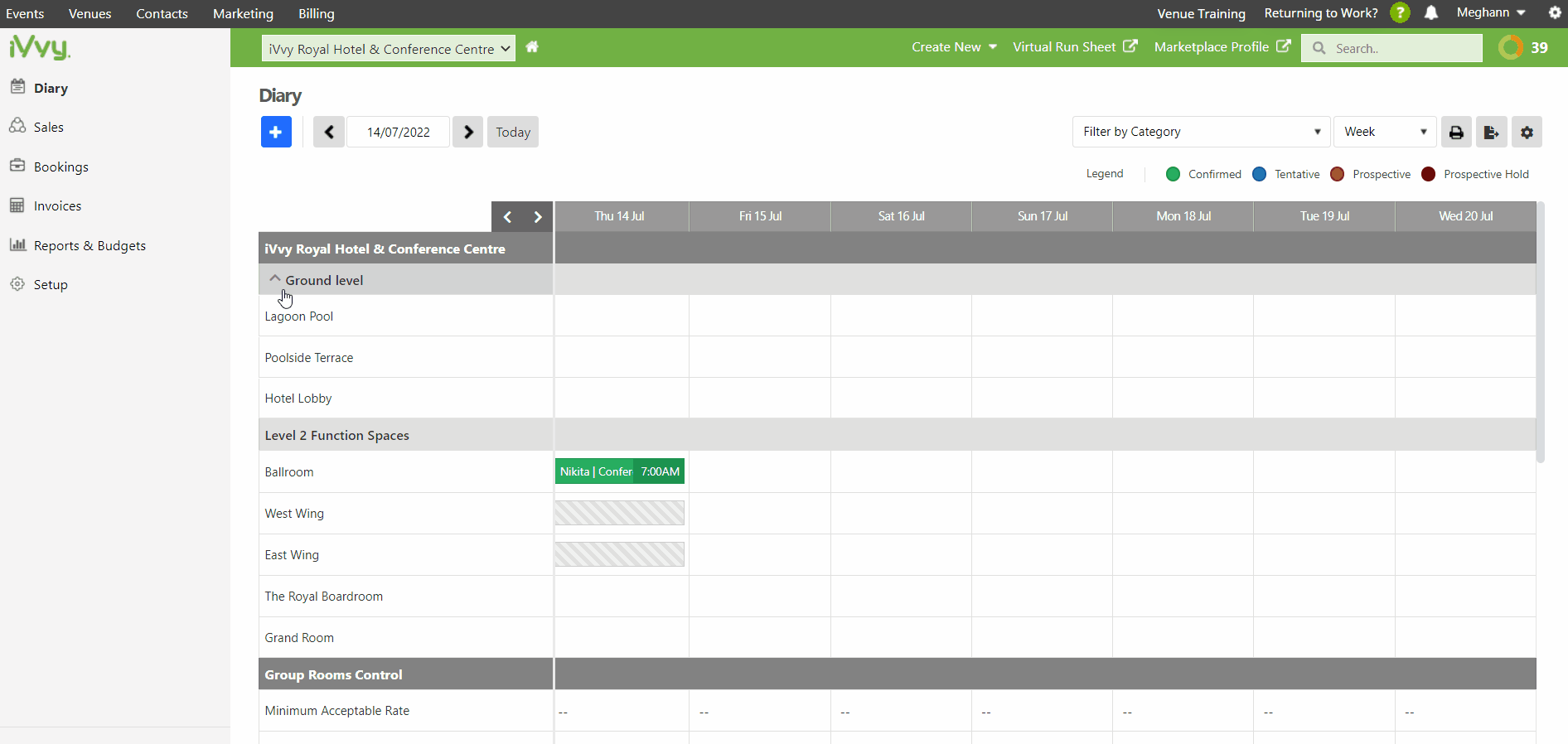The image size is (1568, 744).
Task: Print the diary
Action: [x=1456, y=132]
